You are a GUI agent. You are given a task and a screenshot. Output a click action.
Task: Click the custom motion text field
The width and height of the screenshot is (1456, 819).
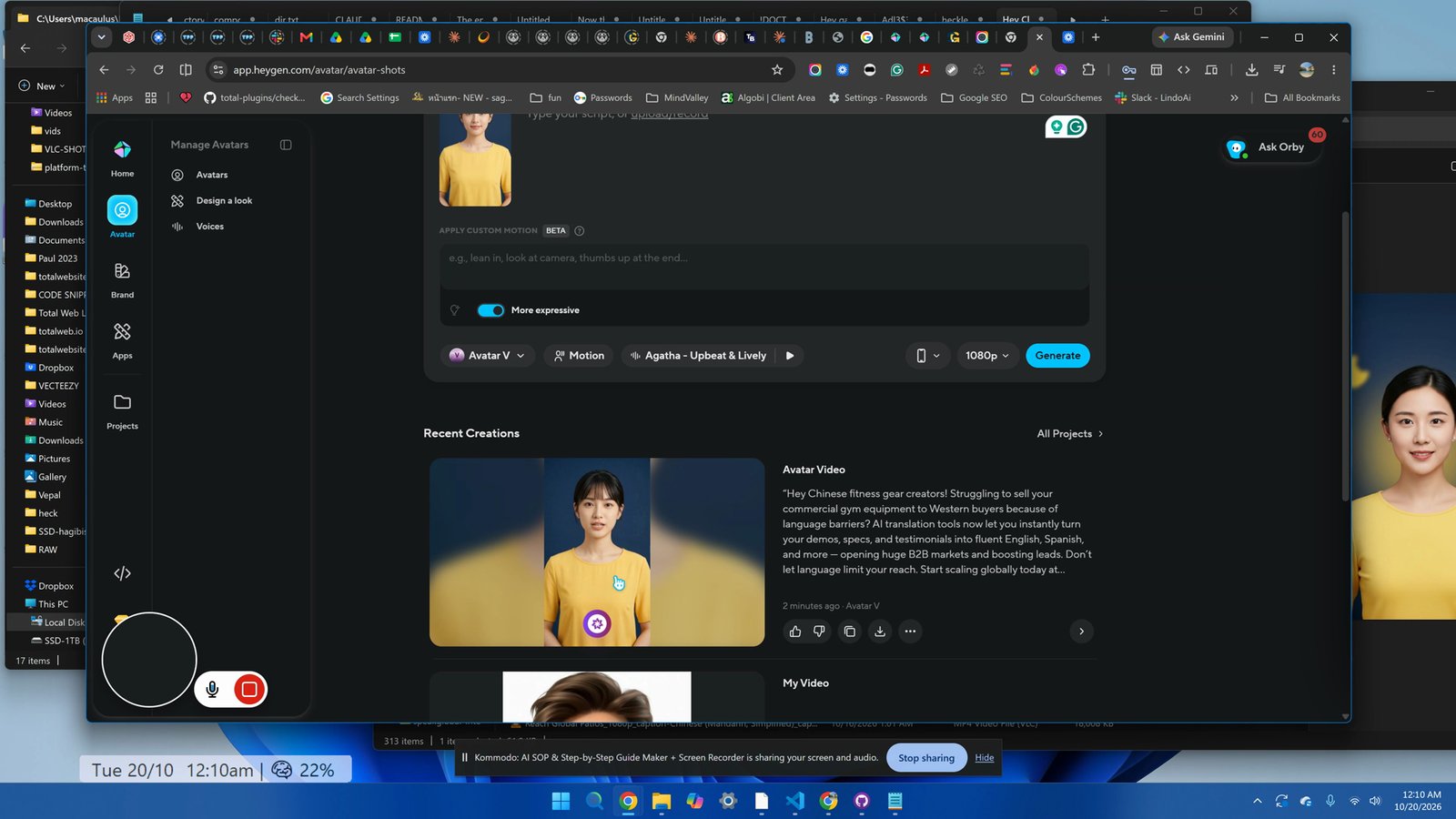(764, 267)
